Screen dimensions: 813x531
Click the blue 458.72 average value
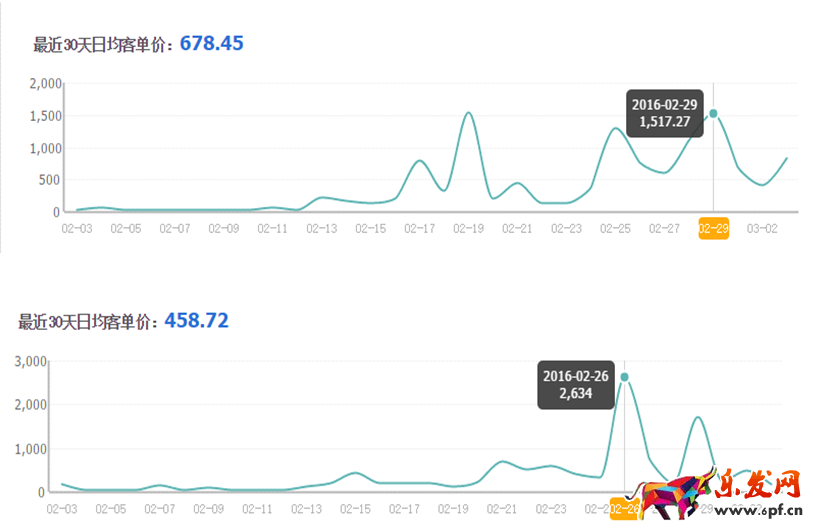pyautogui.click(x=196, y=321)
